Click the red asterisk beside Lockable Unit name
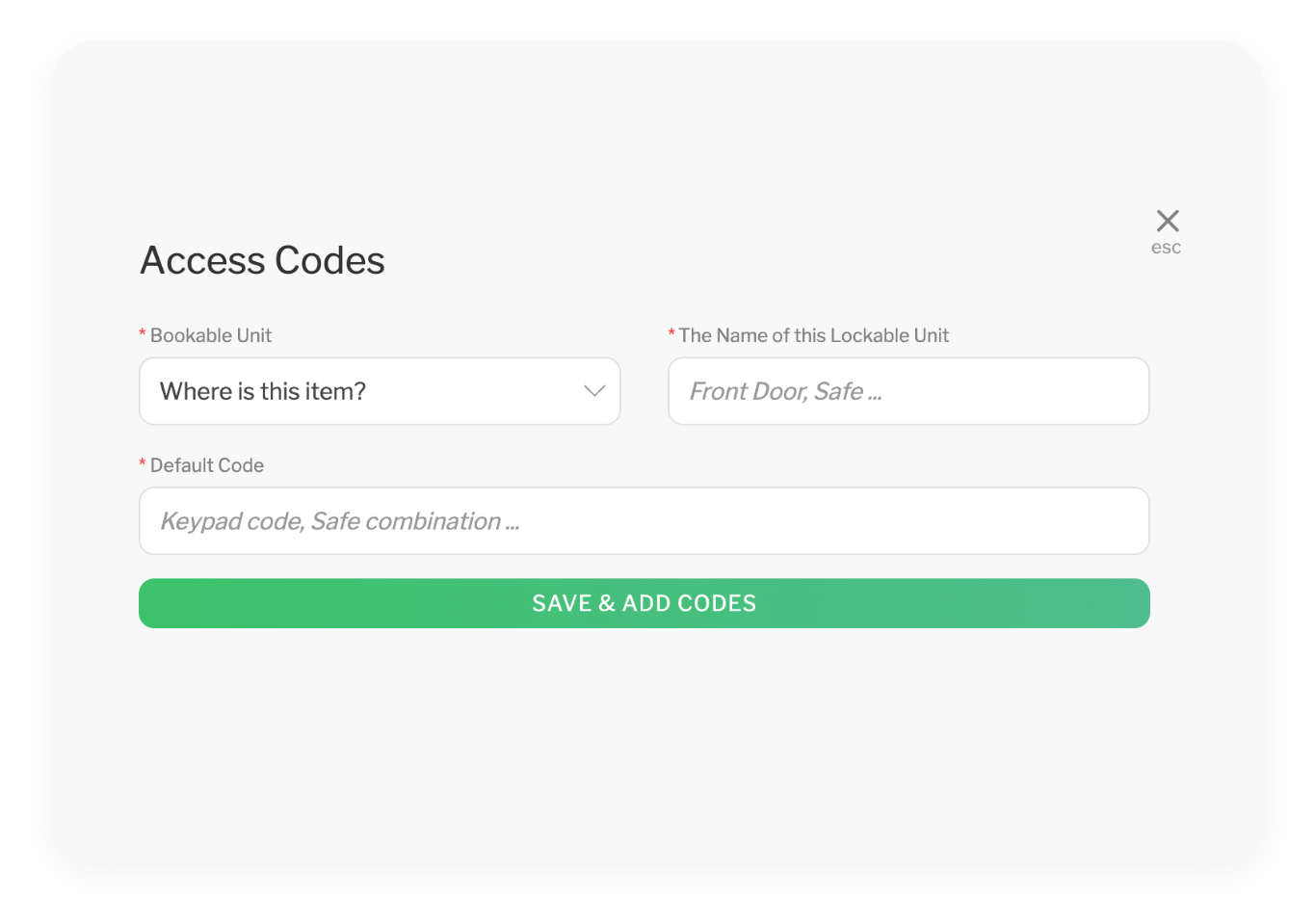This screenshot has width=1315, height=924. (671, 334)
